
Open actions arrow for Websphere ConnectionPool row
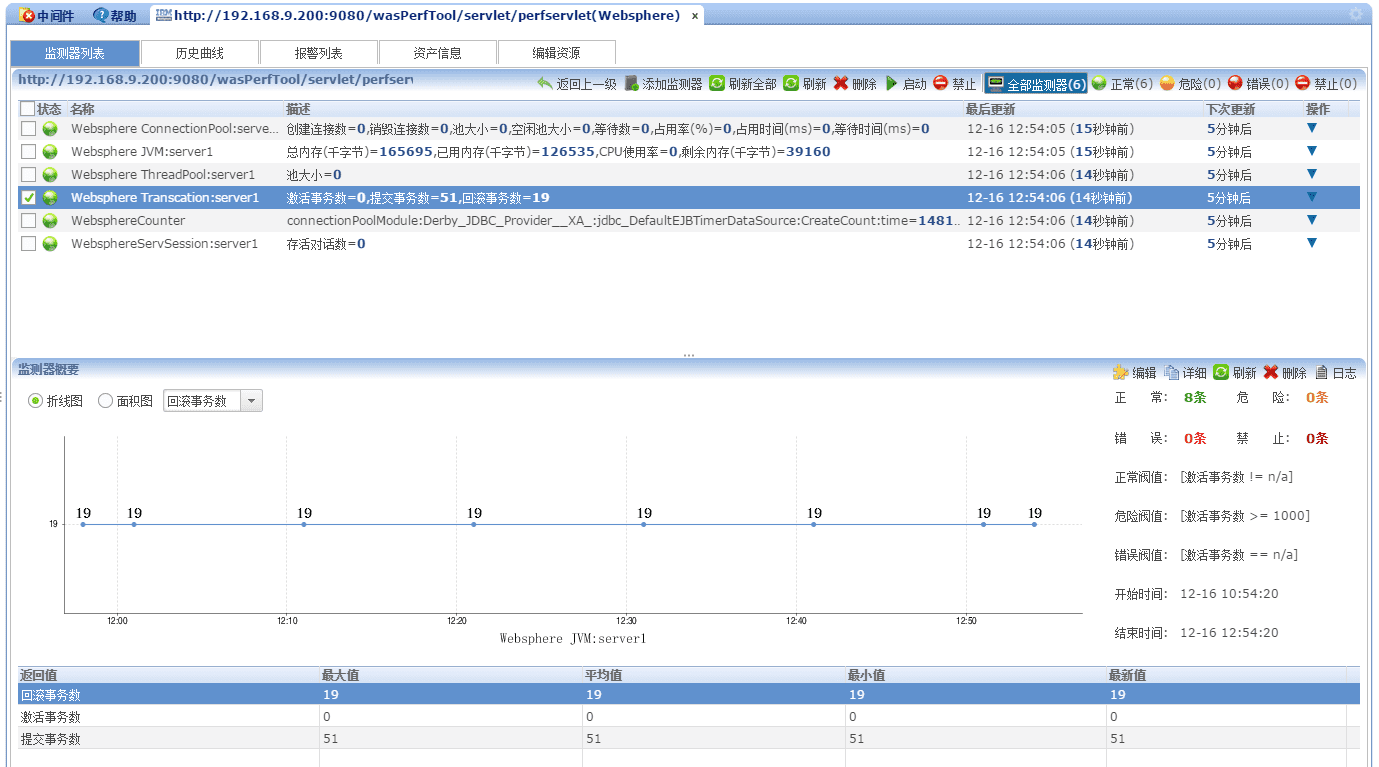[x=1312, y=128]
